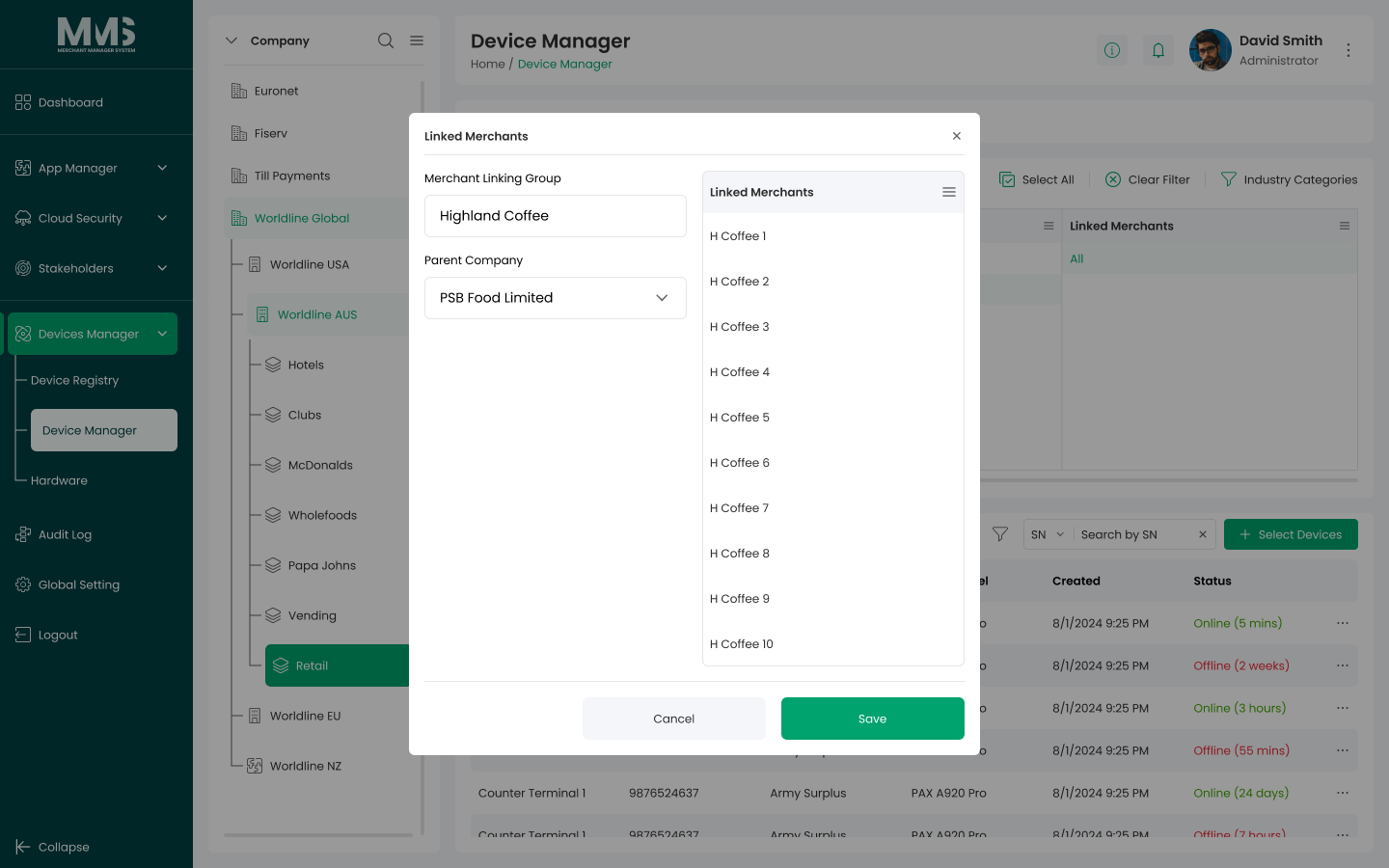This screenshot has height=868, width=1389.
Task: Open row menu for Offline (2 weeks)
Action: coord(1343,665)
